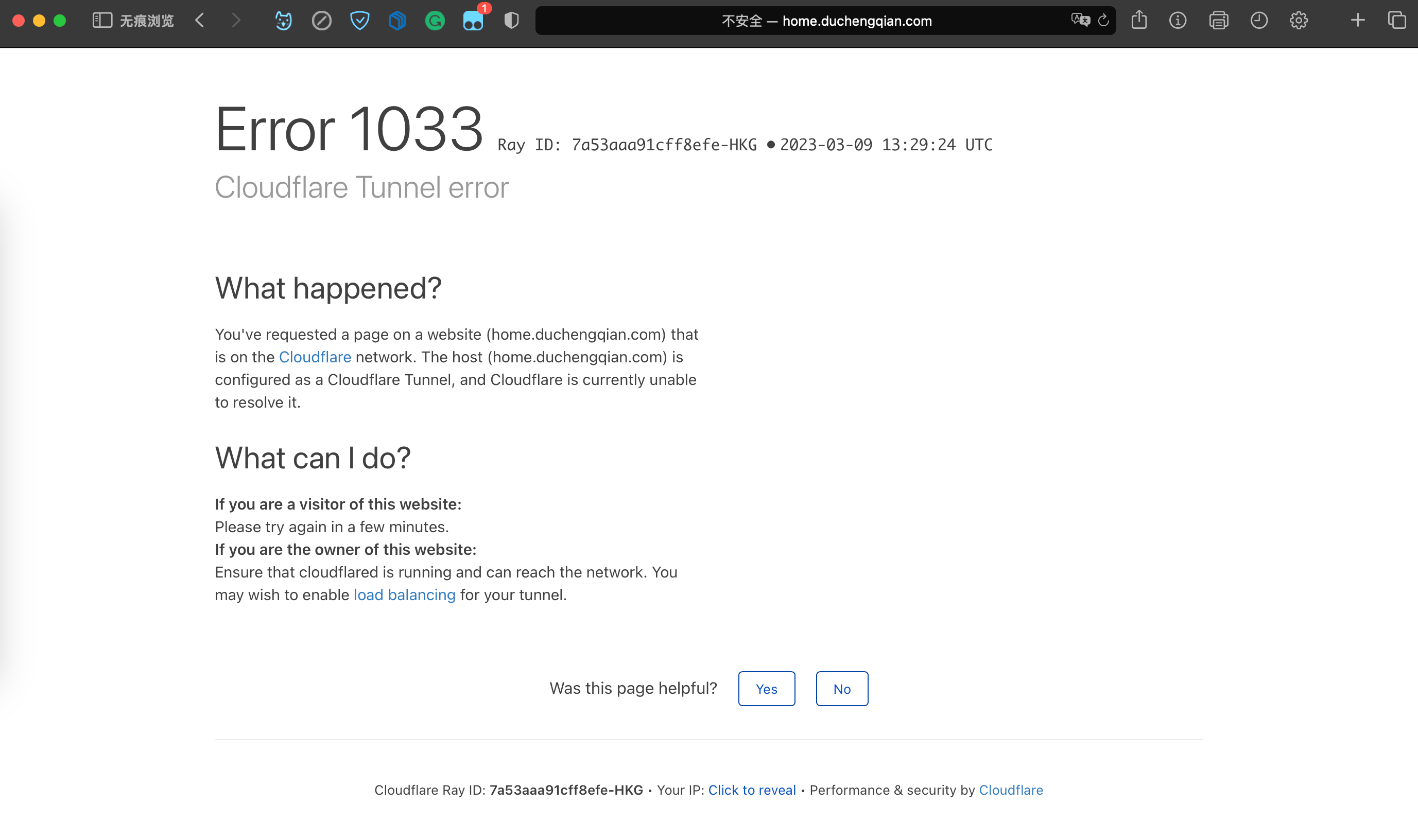Open the blue shield checkmark extension
Image resolution: width=1418 pixels, height=840 pixels.
click(359, 21)
